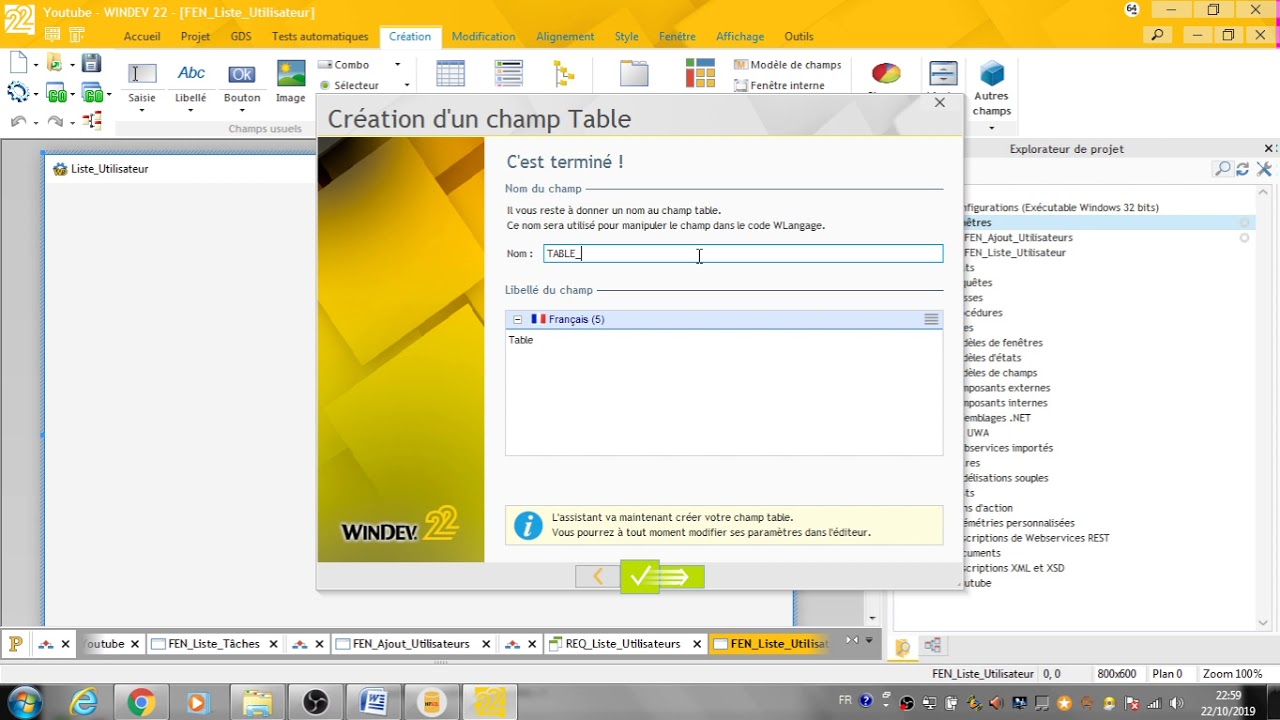Click the search icon in Explorateur de projet
This screenshot has width=1280, height=720.
[x=1222, y=169]
